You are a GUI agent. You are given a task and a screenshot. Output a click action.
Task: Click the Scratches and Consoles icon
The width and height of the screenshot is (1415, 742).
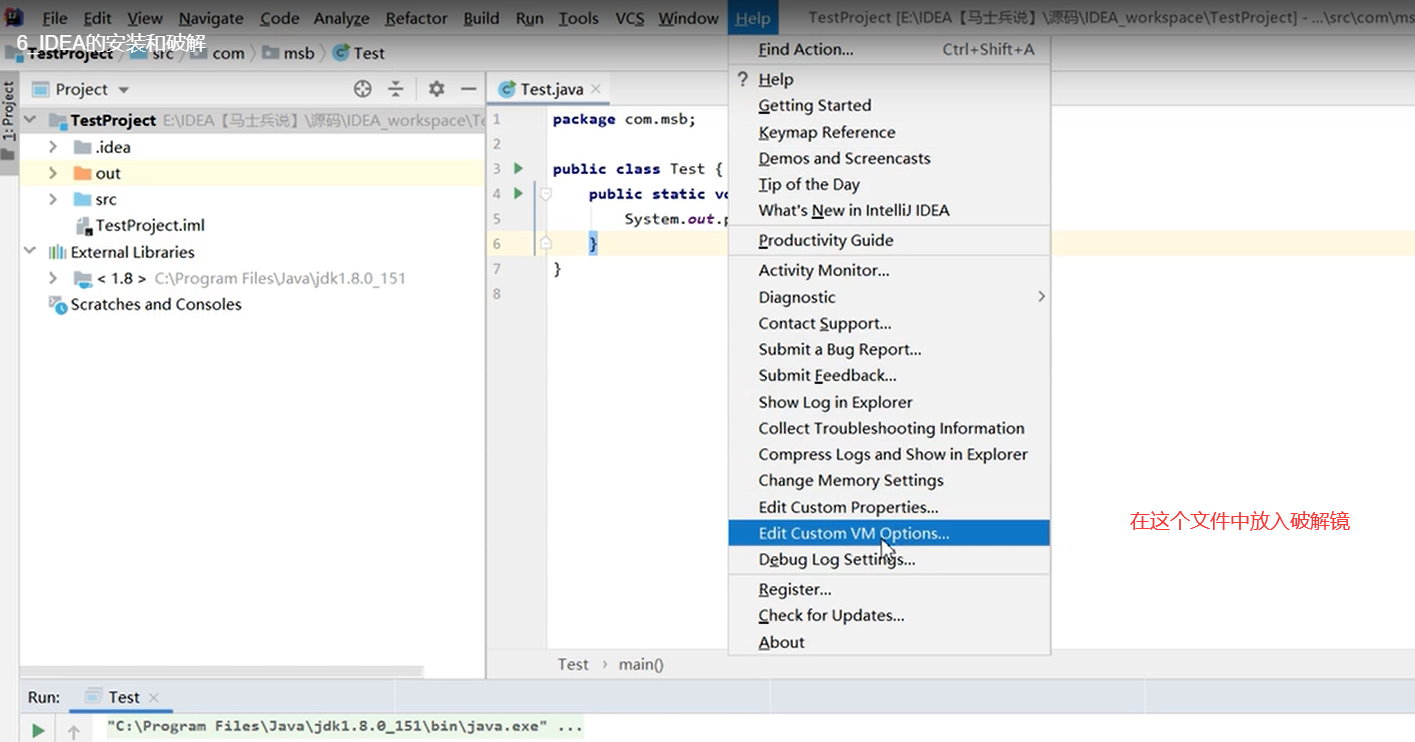(x=57, y=304)
